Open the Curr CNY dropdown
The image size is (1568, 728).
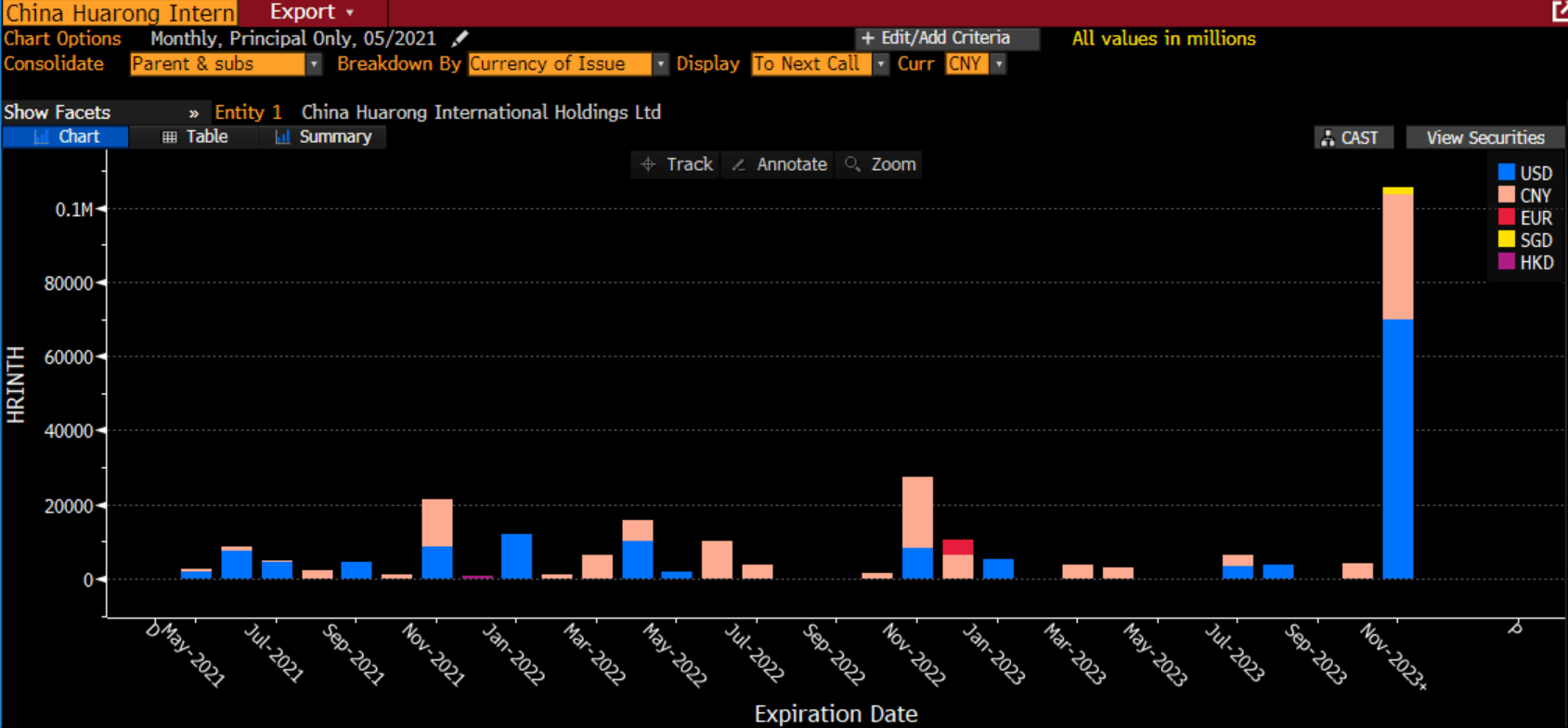pos(975,64)
